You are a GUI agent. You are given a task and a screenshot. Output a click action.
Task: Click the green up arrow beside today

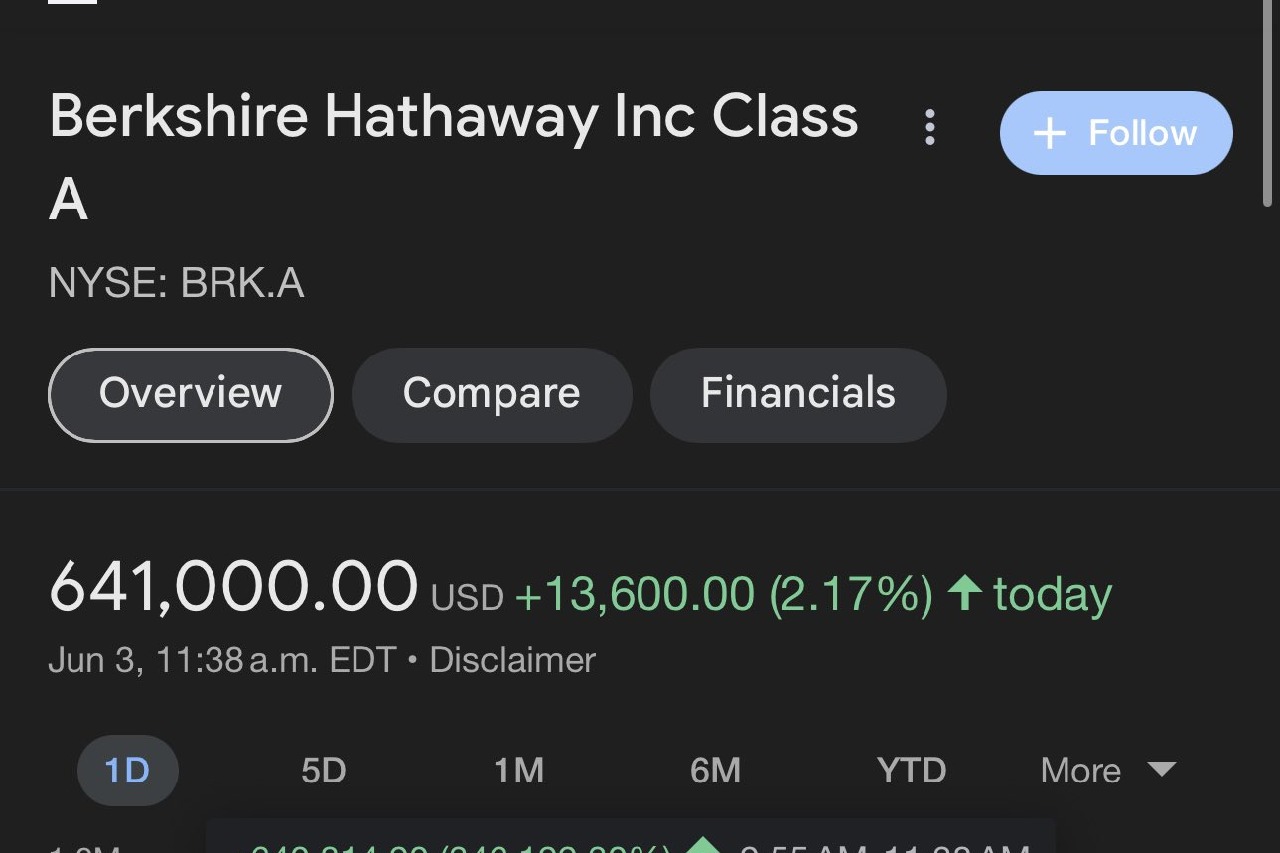(964, 592)
